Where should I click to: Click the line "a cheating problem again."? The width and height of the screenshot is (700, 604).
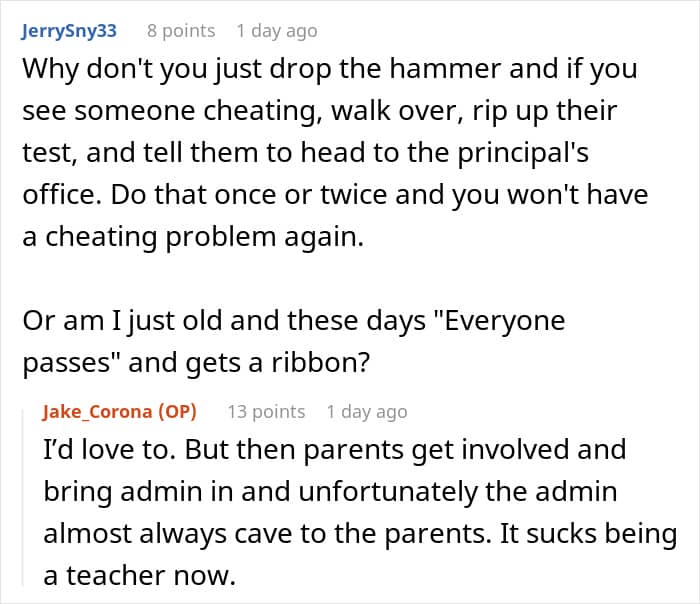[x=193, y=237]
